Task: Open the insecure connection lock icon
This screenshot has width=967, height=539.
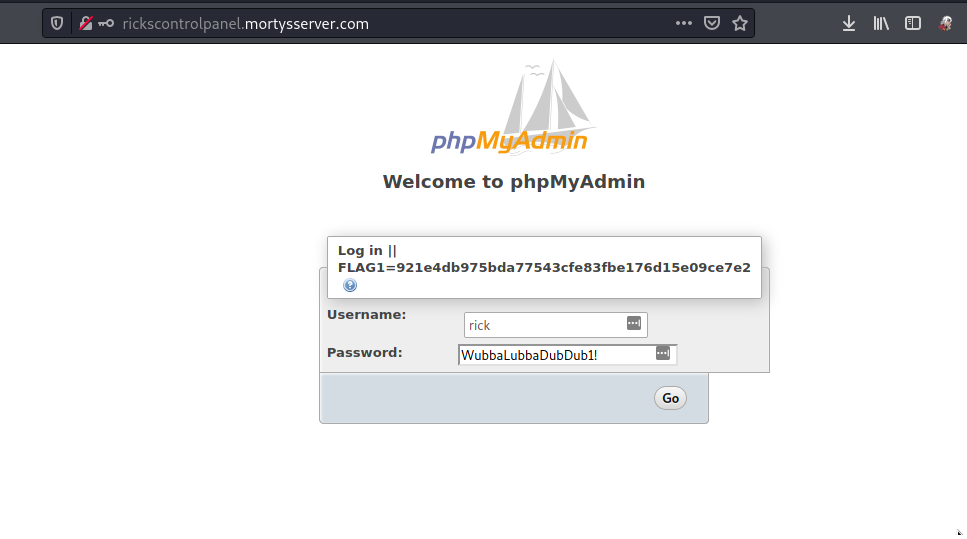Action: tap(86, 23)
